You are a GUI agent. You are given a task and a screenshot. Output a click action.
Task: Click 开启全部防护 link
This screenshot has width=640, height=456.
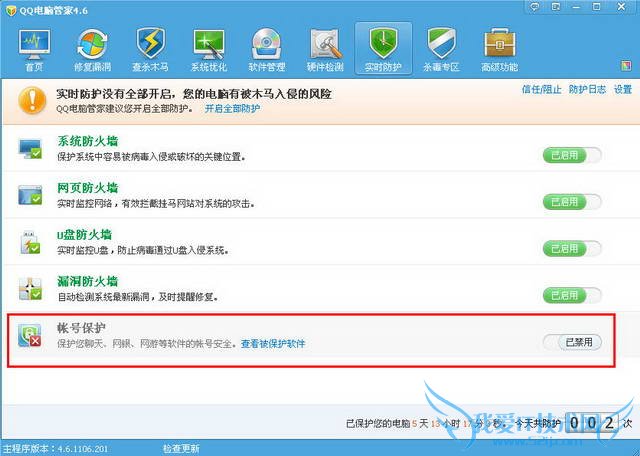tap(232, 109)
